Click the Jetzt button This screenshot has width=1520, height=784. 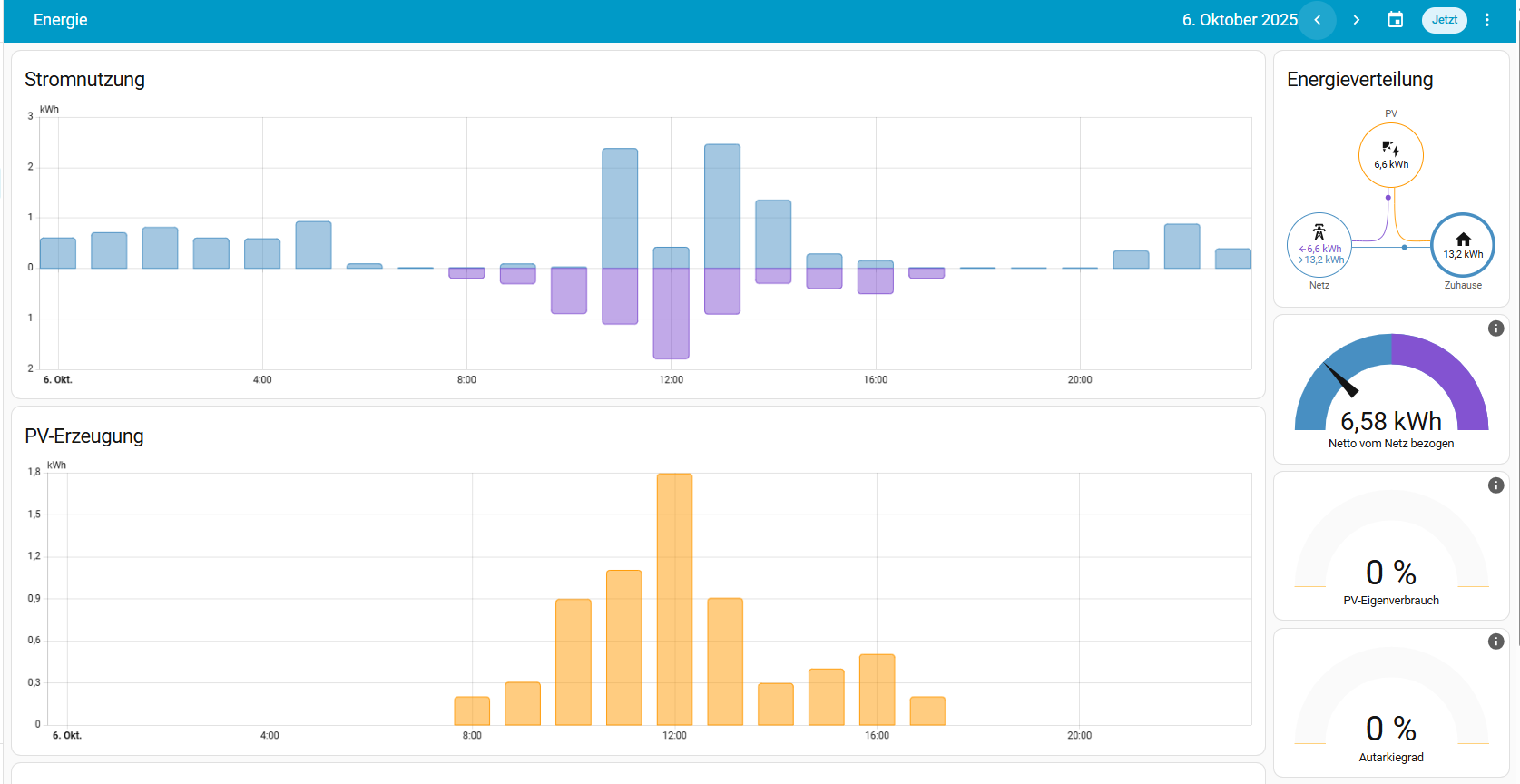pyautogui.click(x=1444, y=20)
